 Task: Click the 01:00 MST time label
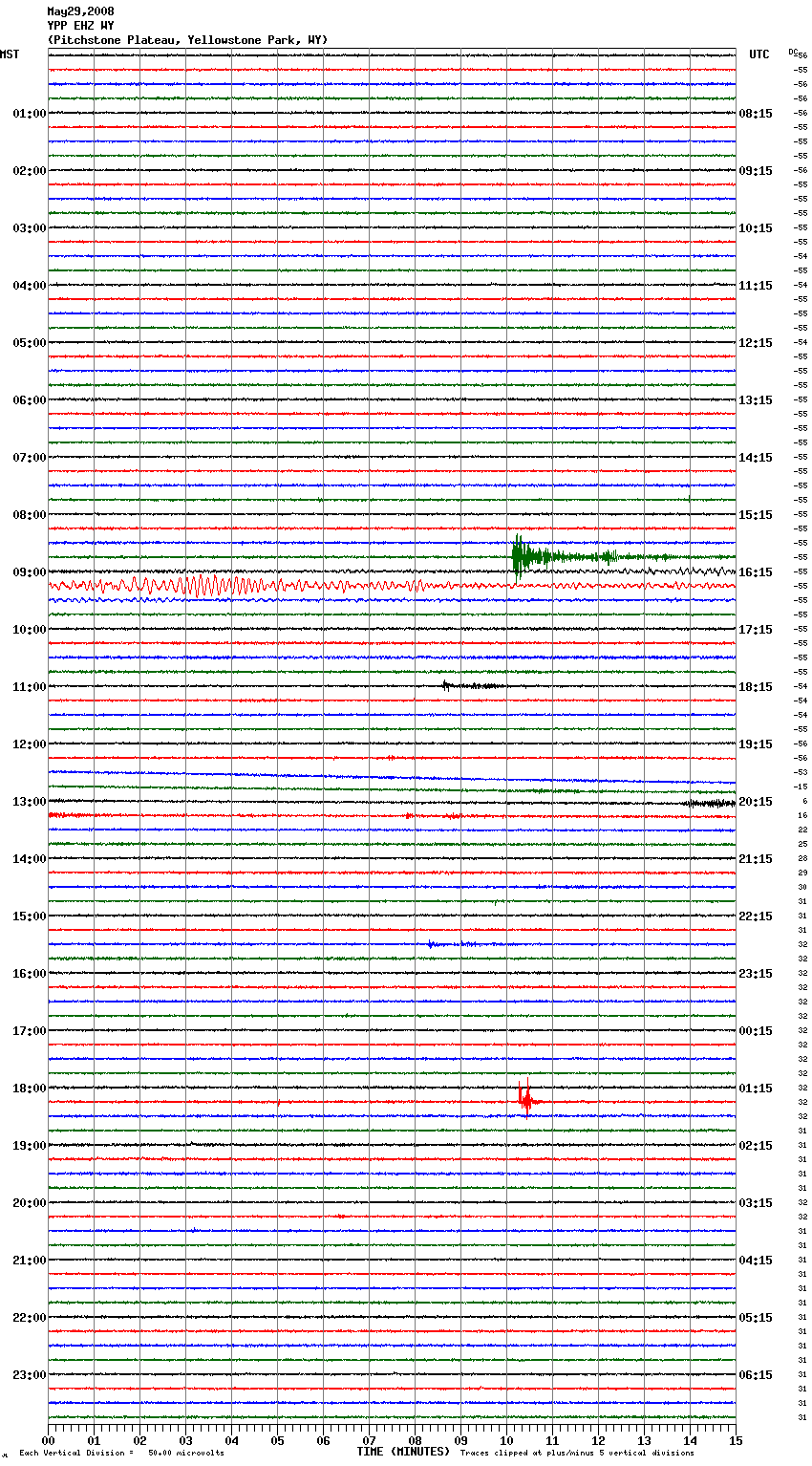point(29,114)
